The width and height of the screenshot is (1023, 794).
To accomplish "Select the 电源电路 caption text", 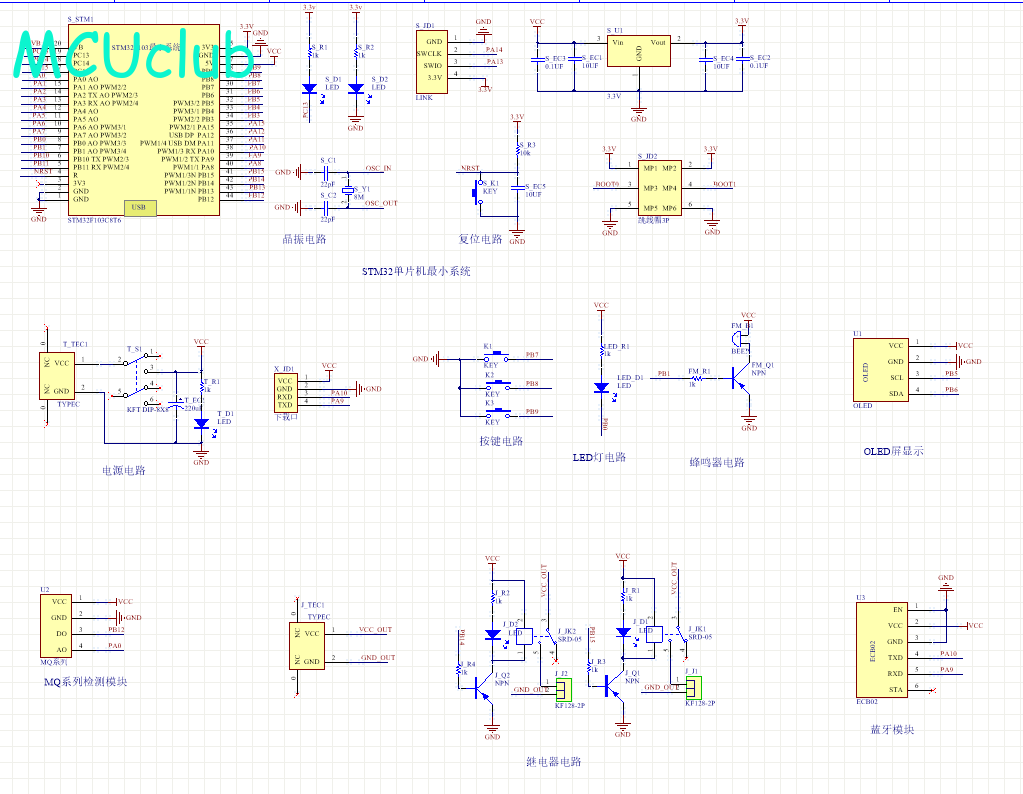I will pyautogui.click(x=123, y=470).
